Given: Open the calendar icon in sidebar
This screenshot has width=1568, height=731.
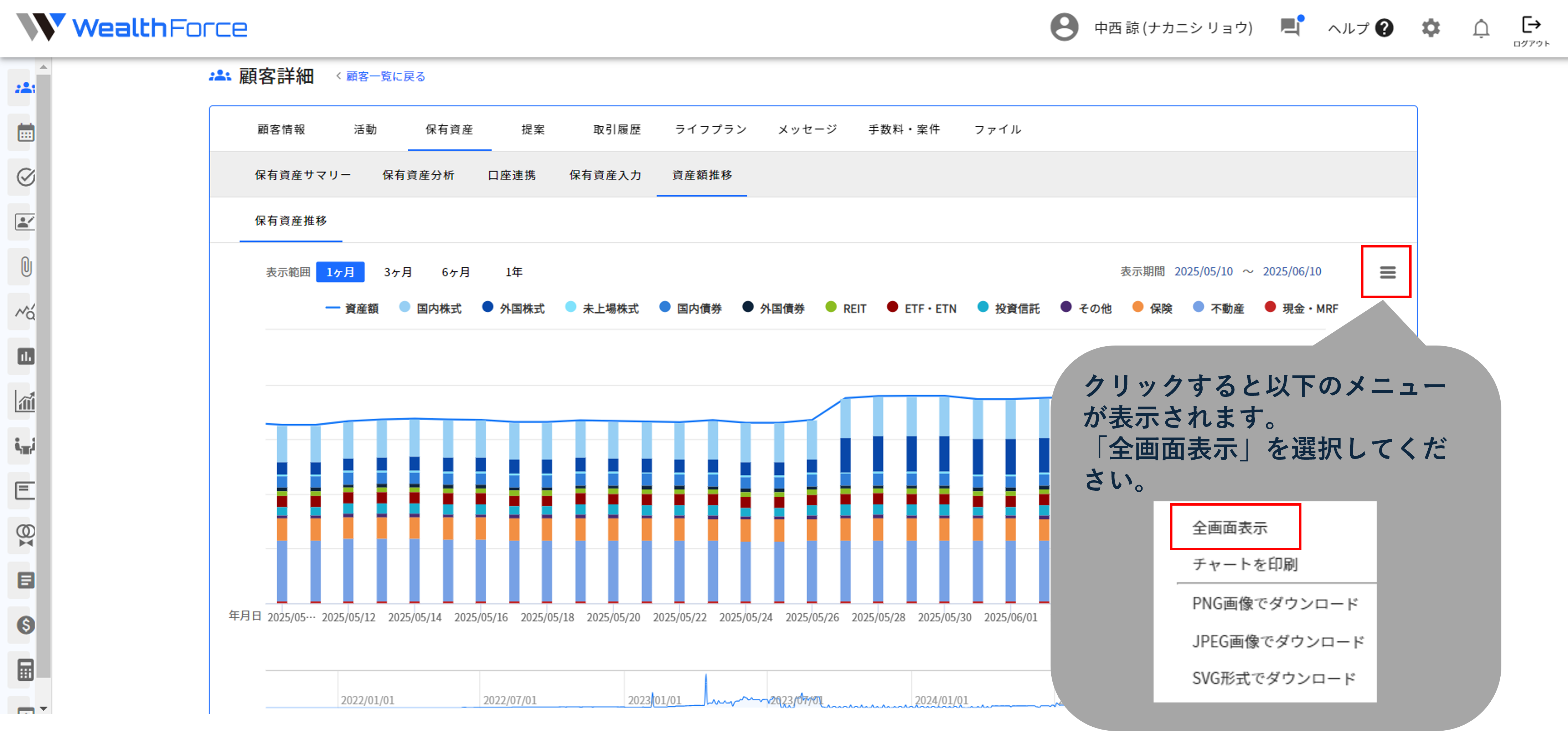Looking at the screenshot, I should click(x=25, y=132).
